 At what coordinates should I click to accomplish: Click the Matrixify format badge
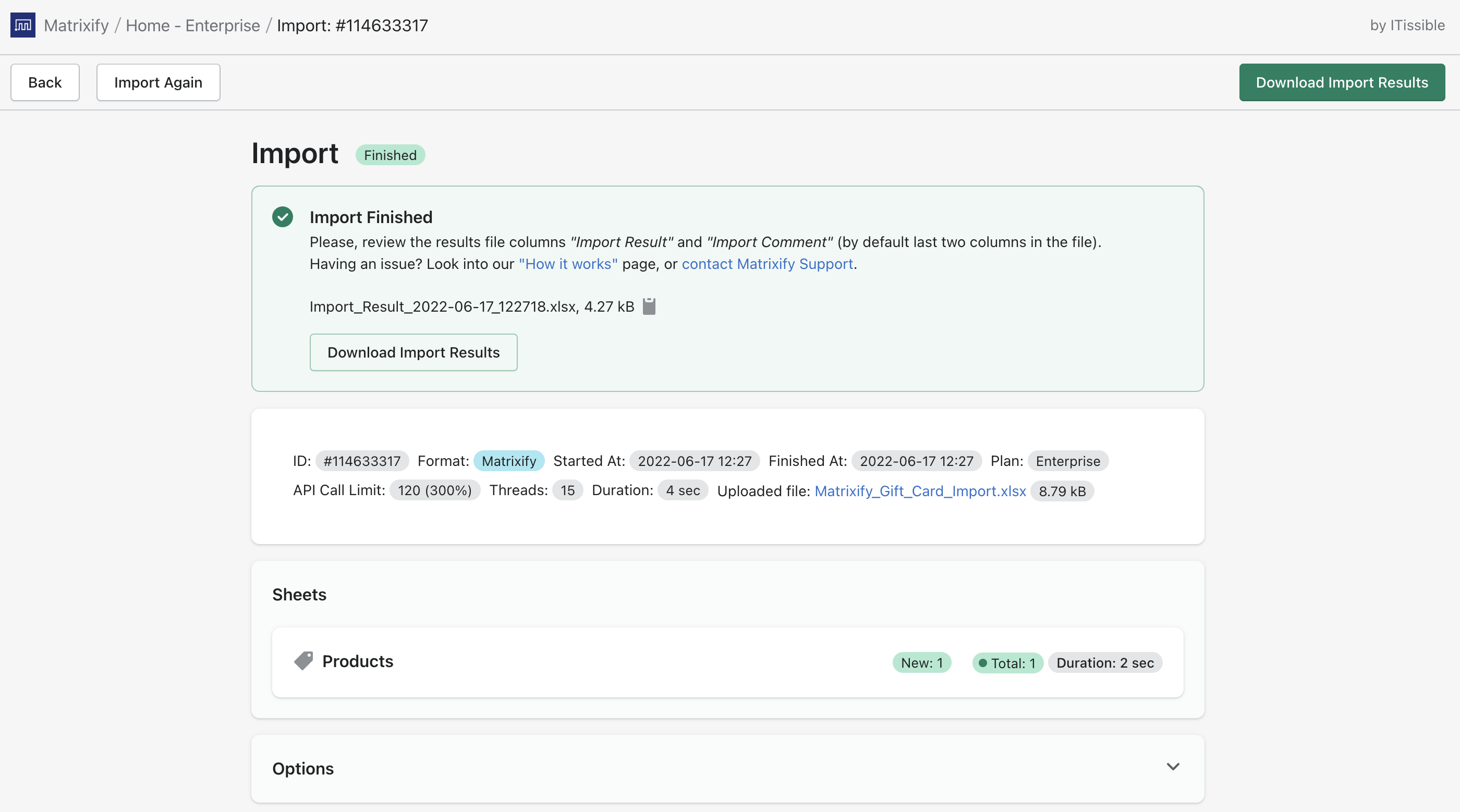508,461
